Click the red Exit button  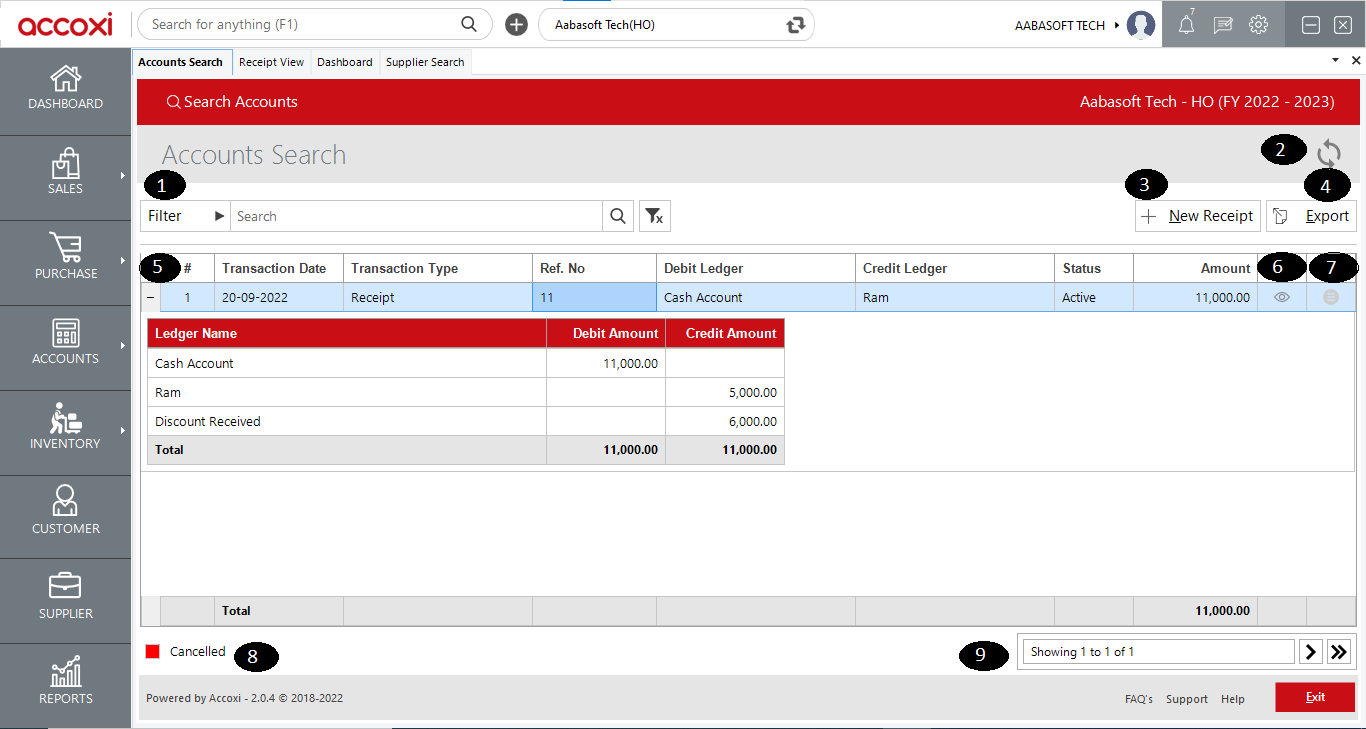point(1315,697)
